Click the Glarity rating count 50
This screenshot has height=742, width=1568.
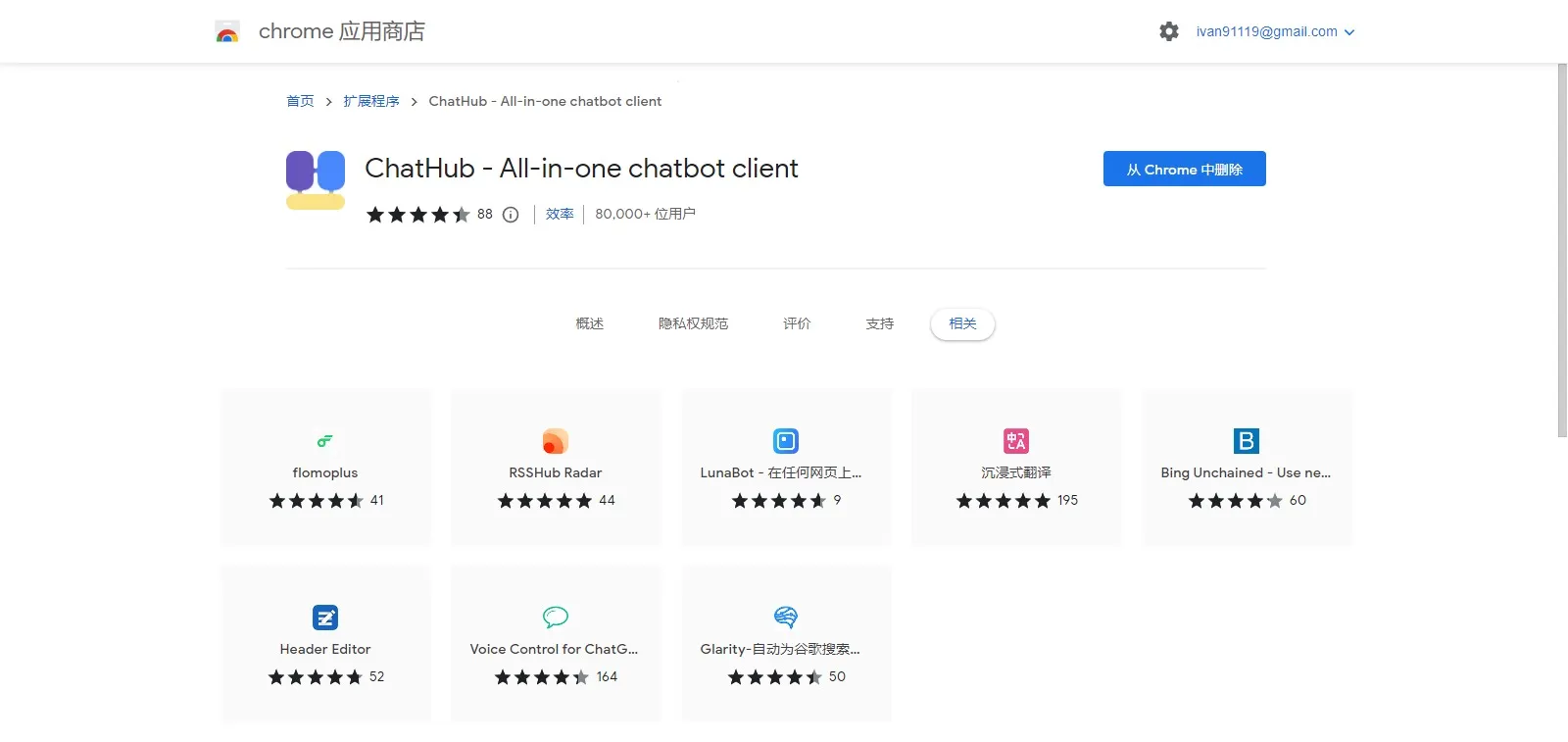837,676
